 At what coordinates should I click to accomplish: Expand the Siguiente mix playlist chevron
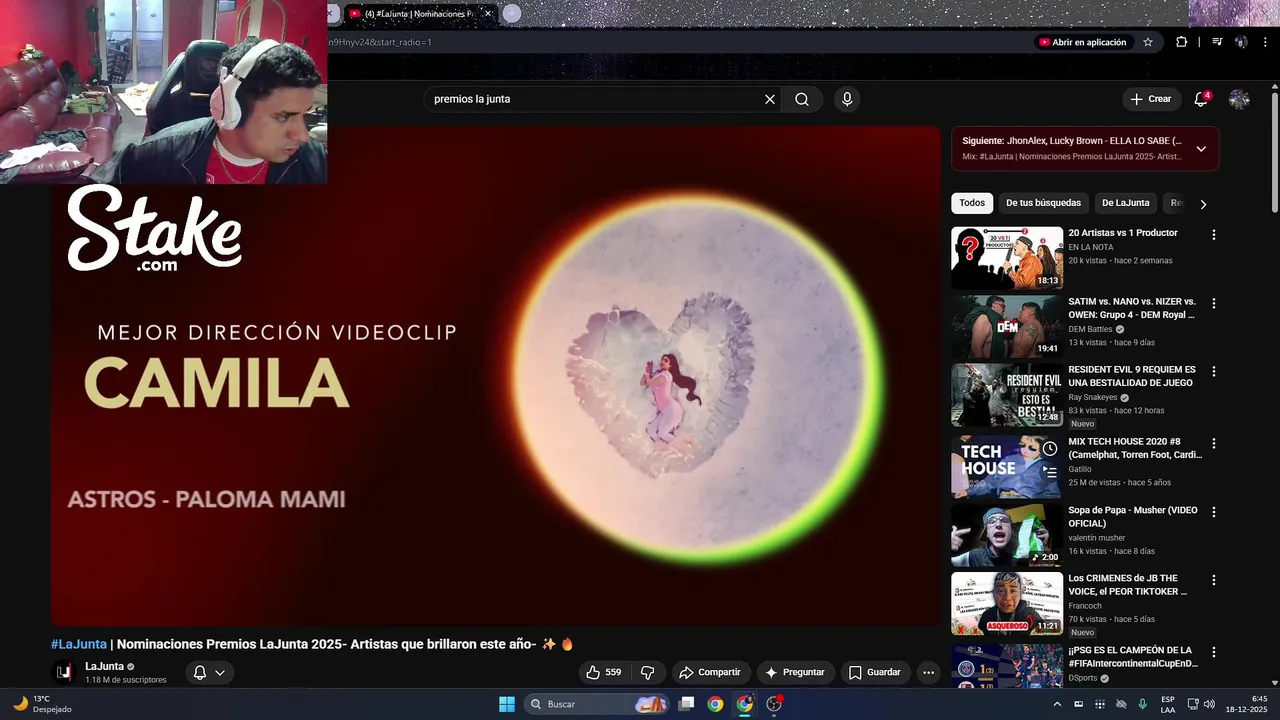pyautogui.click(x=1201, y=149)
